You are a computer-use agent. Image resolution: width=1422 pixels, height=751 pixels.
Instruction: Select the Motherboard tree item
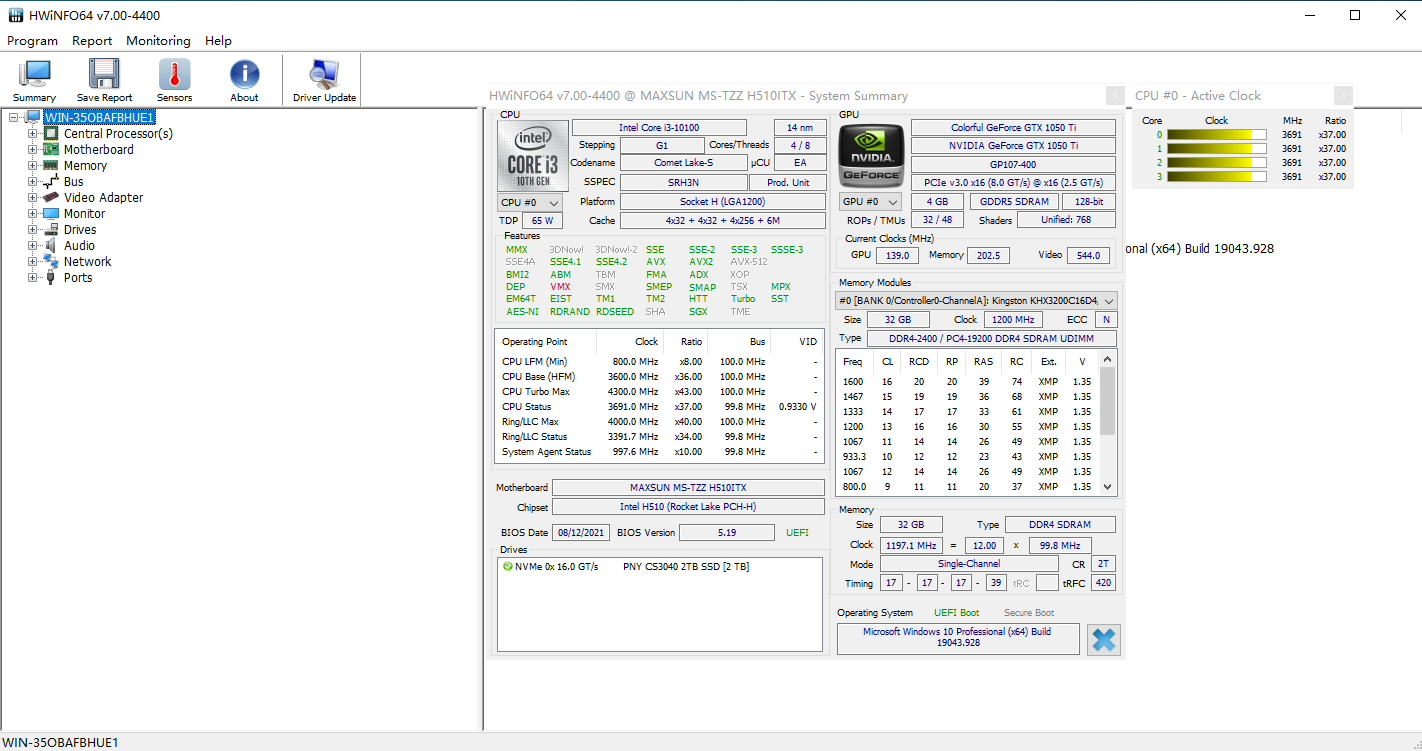pyautogui.click(x=98, y=150)
